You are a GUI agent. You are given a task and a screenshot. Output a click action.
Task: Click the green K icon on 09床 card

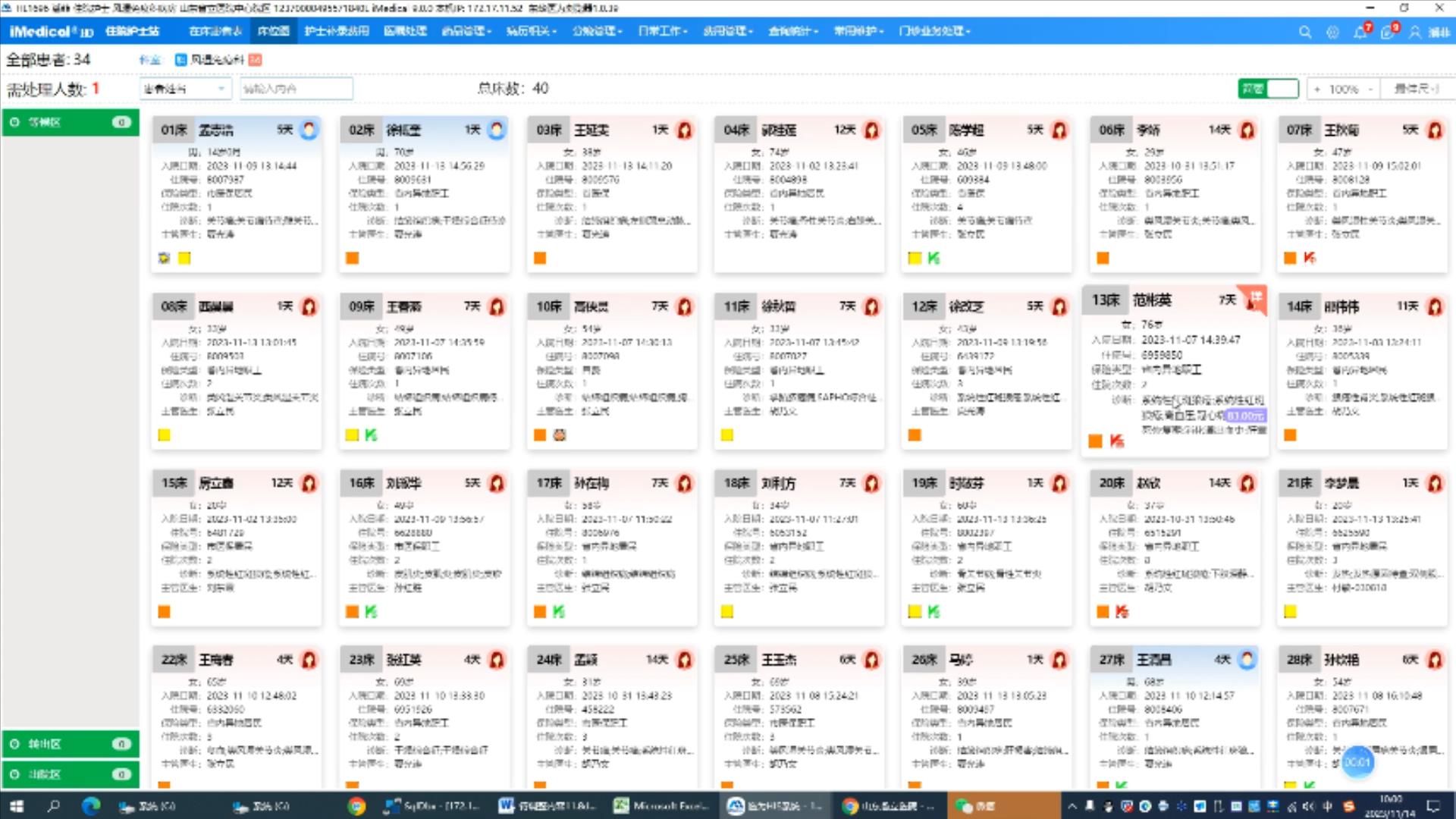[371, 435]
